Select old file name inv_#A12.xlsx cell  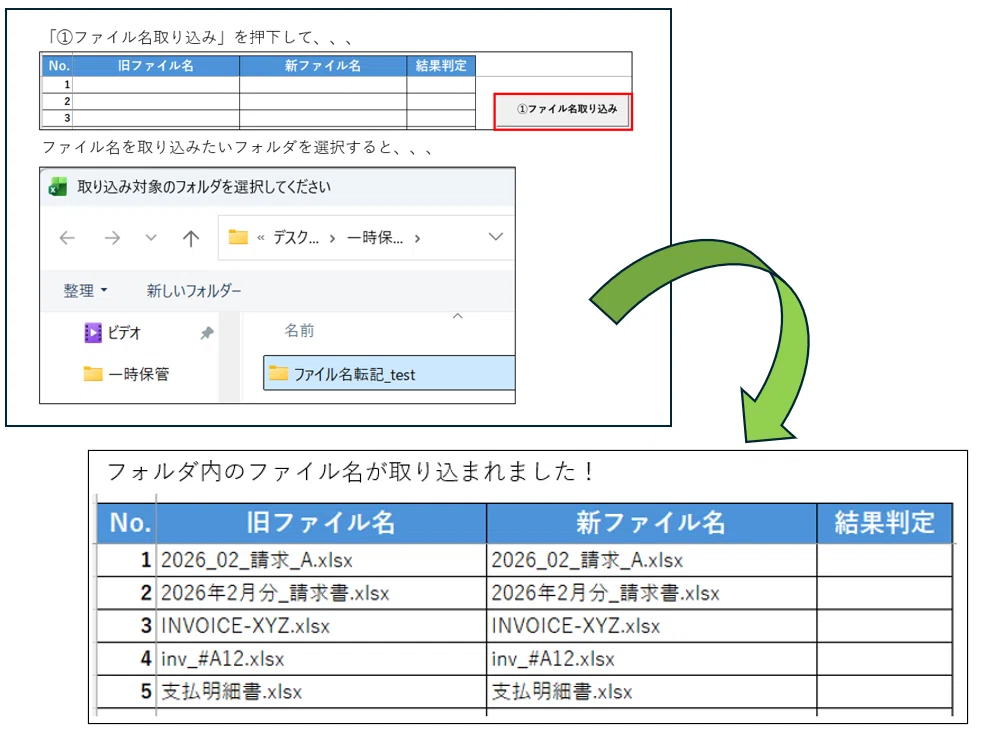321,659
